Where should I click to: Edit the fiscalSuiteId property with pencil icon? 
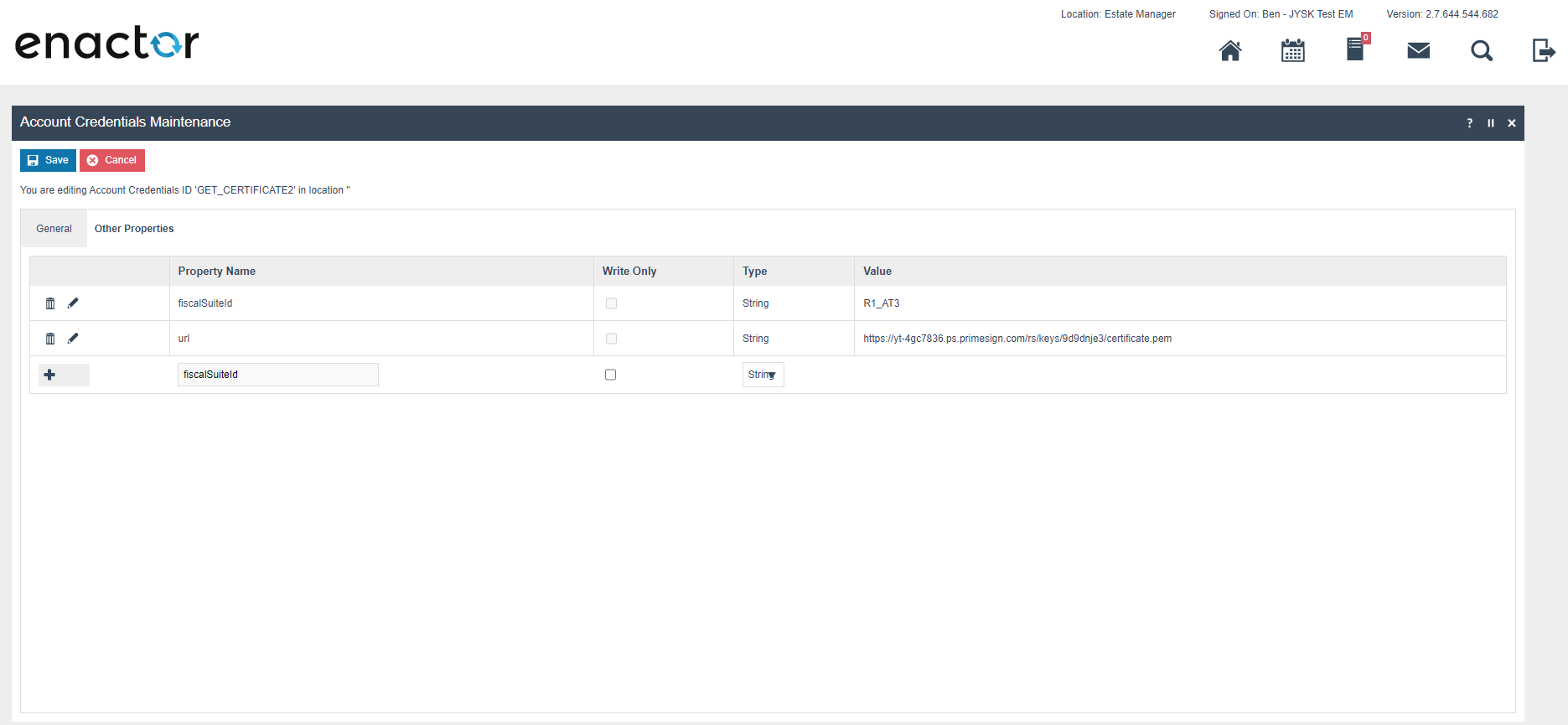73,303
